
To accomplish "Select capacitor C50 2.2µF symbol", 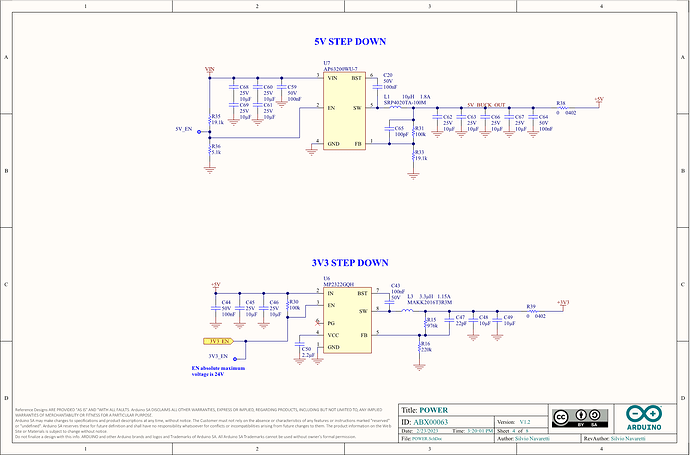I will [300, 343].
